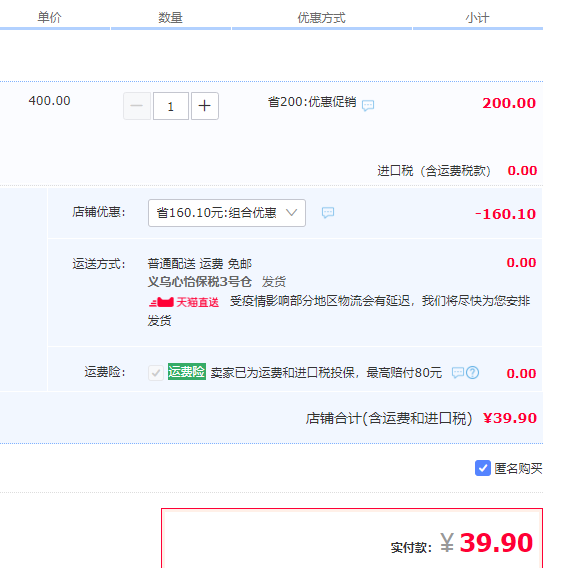Toggle the 匿名购买 checkbox
This screenshot has height=568, width=566.
[483, 468]
